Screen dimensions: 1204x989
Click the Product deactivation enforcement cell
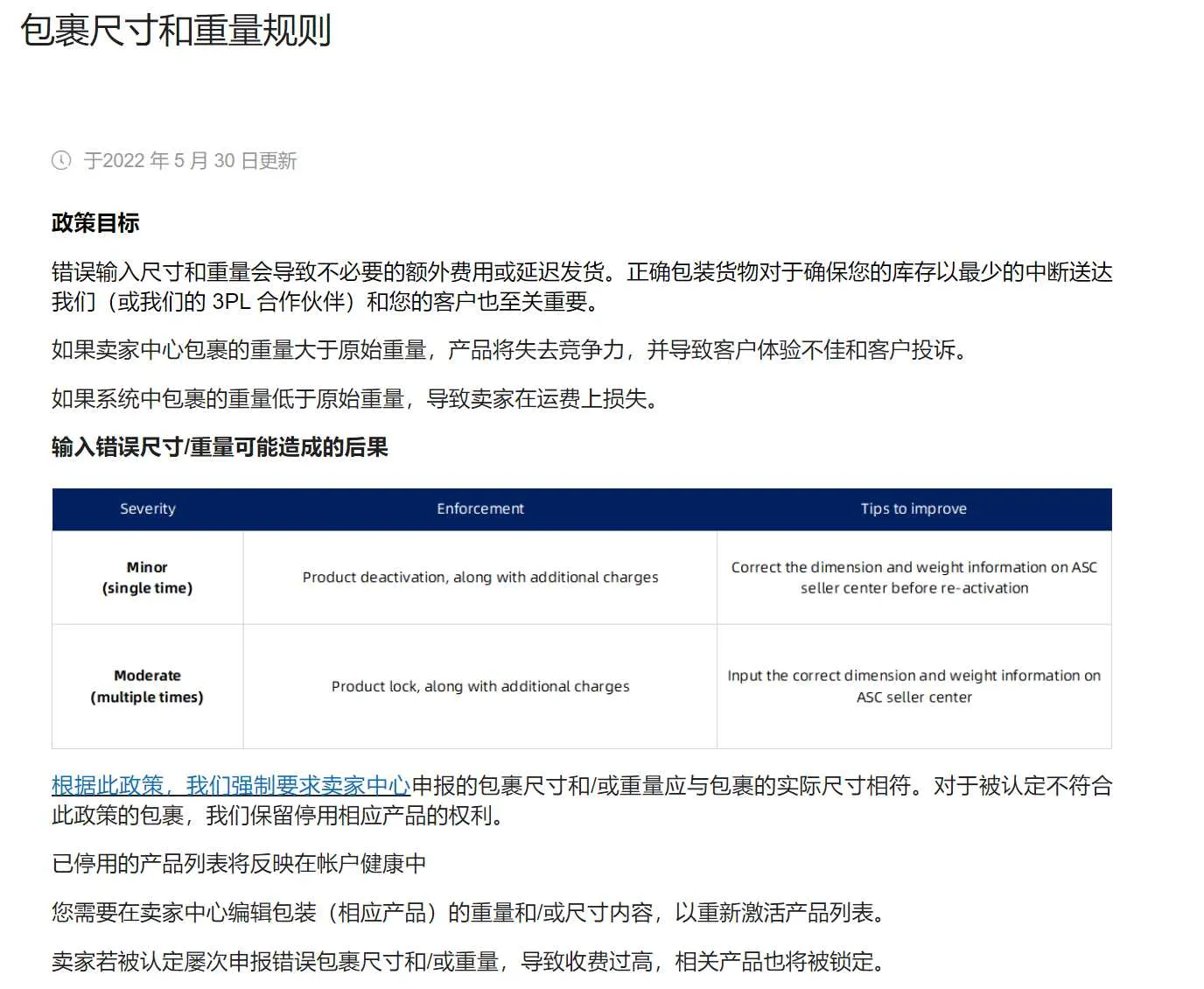[479, 577]
